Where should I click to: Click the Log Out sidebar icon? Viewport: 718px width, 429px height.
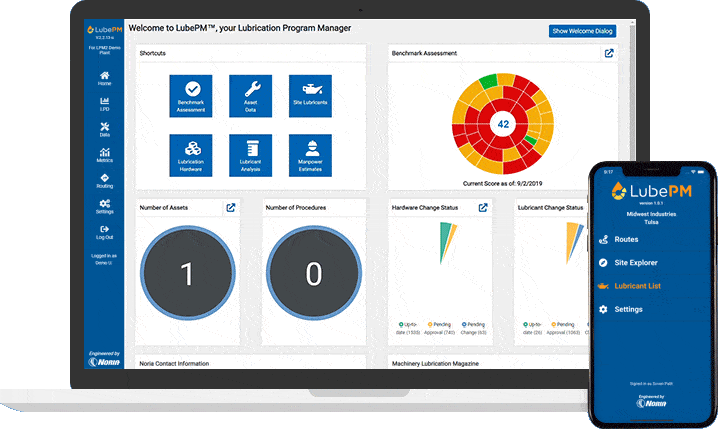click(105, 232)
